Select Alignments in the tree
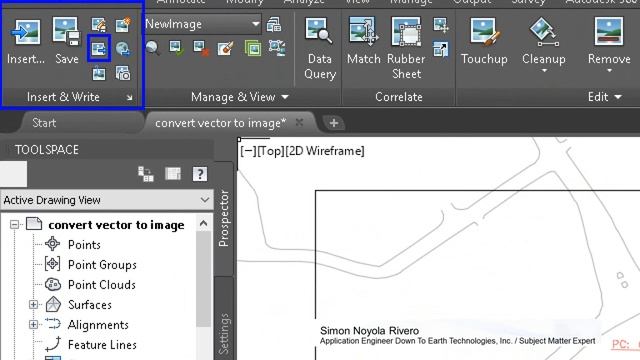The image size is (640, 360). (98, 324)
